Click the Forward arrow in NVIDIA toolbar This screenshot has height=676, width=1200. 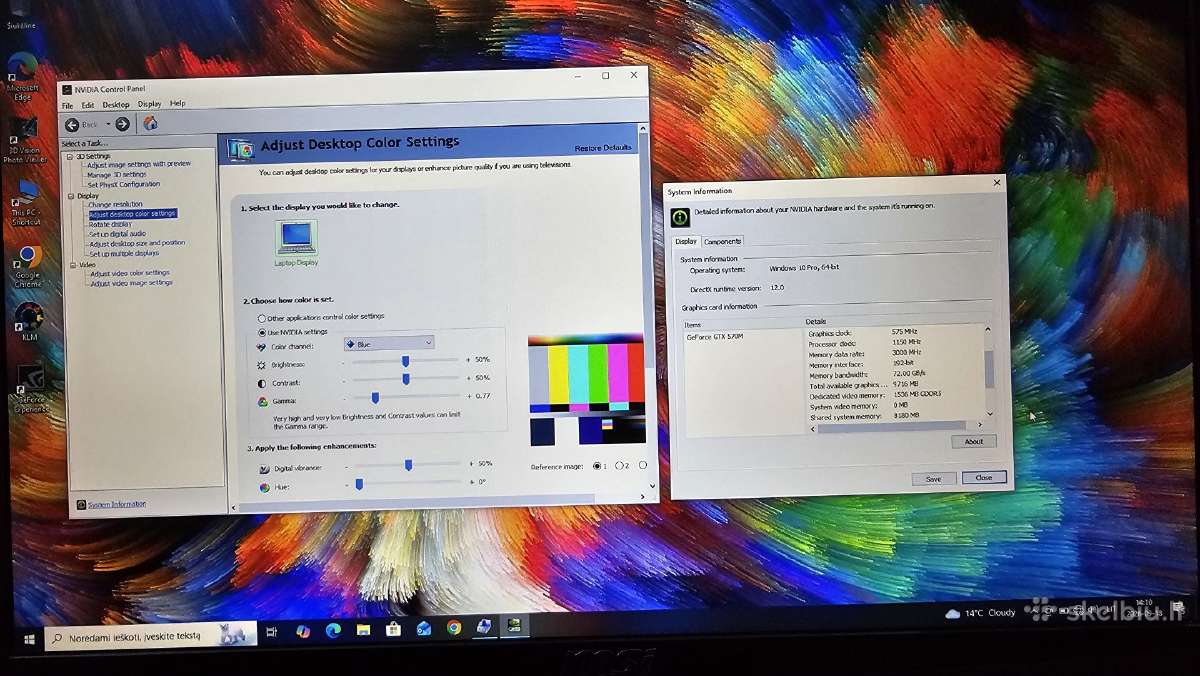click(122, 124)
